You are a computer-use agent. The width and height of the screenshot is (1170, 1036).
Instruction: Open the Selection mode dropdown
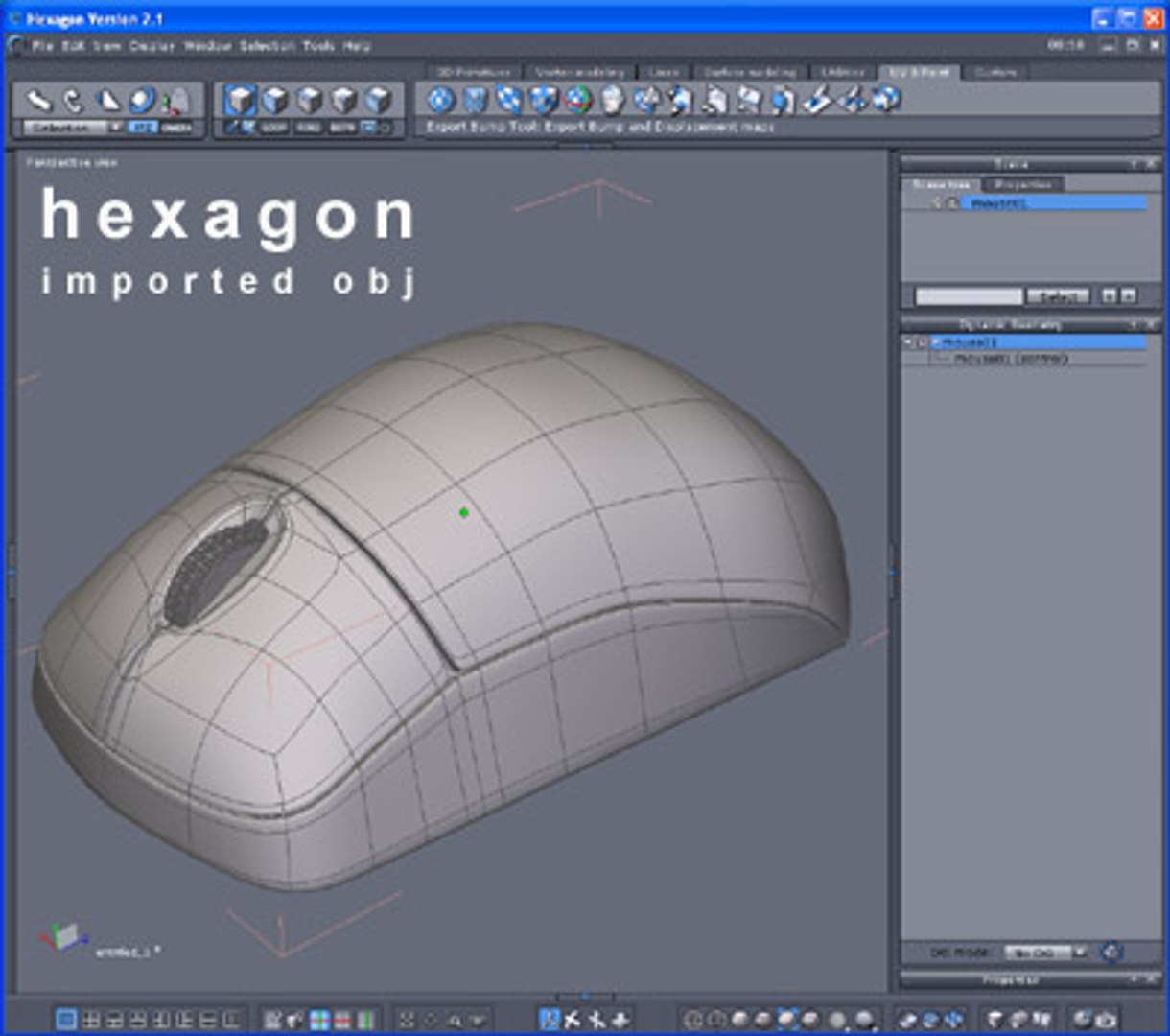click(x=74, y=127)
